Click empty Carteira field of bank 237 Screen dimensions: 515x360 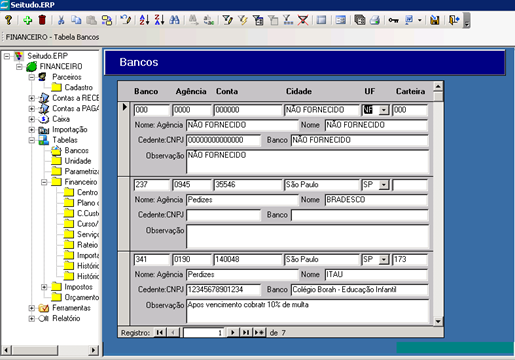(410, 185)
